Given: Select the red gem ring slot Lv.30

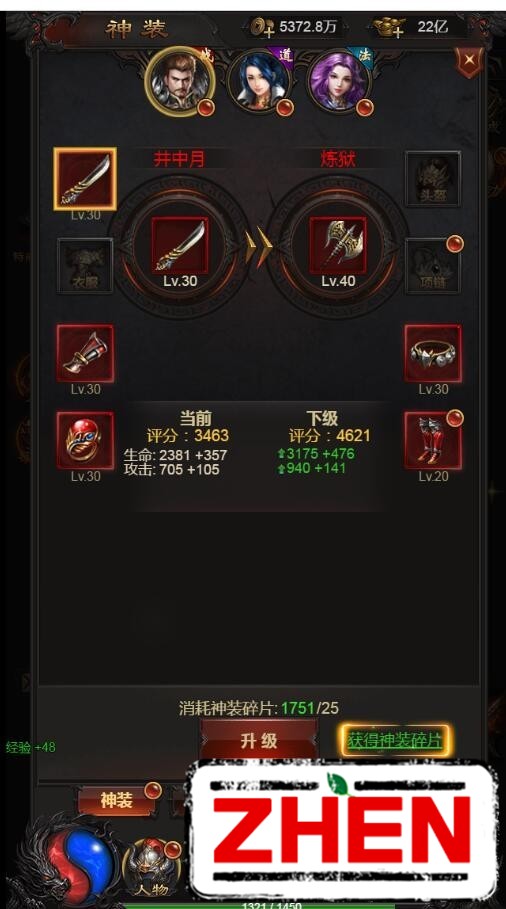Looking at the screenshot, I should [x=85, y=440].
